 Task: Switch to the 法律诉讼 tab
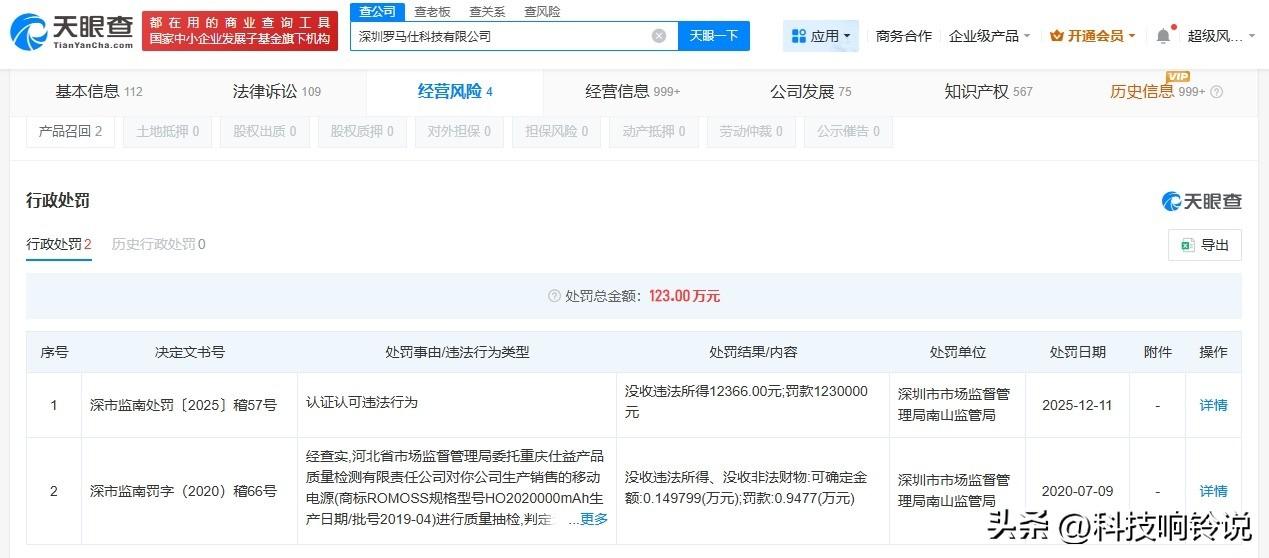coord(277,92)
